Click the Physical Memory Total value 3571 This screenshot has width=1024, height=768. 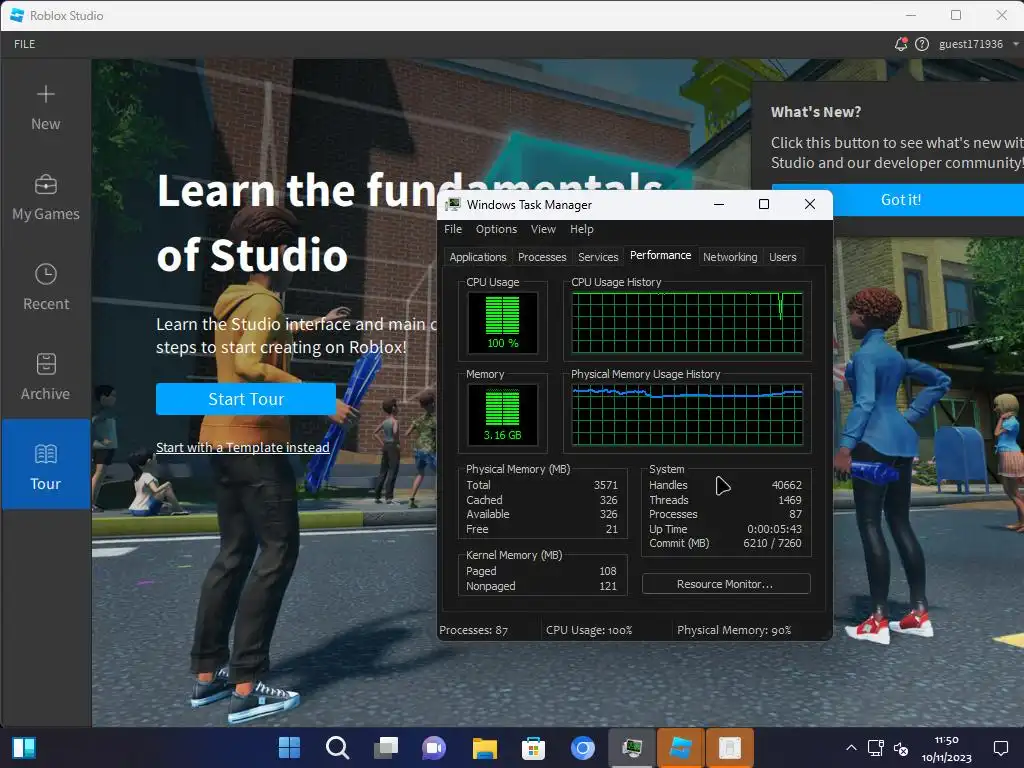point(605,485)
